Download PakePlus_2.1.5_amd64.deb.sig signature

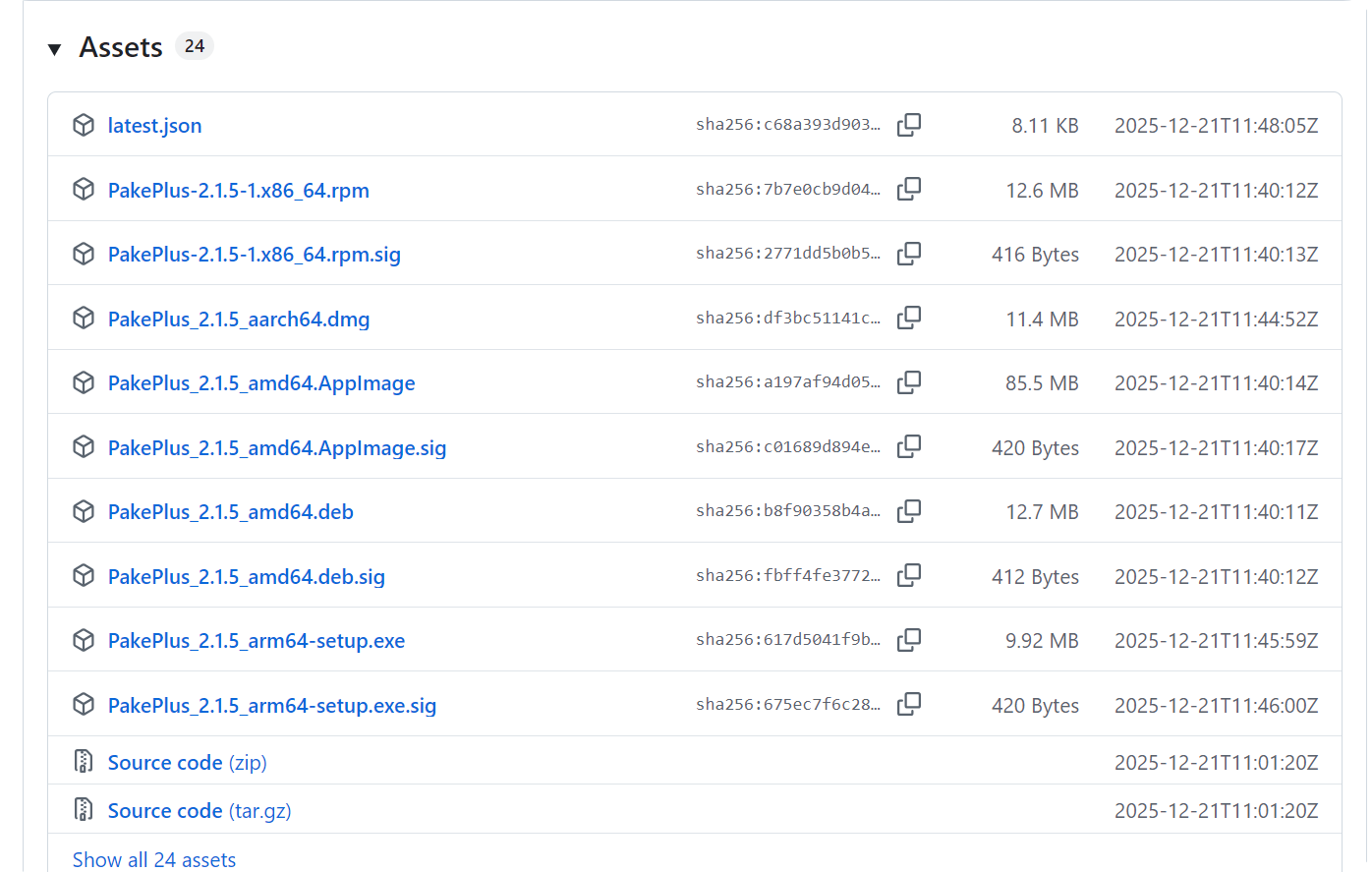click(x=247, y=577)
